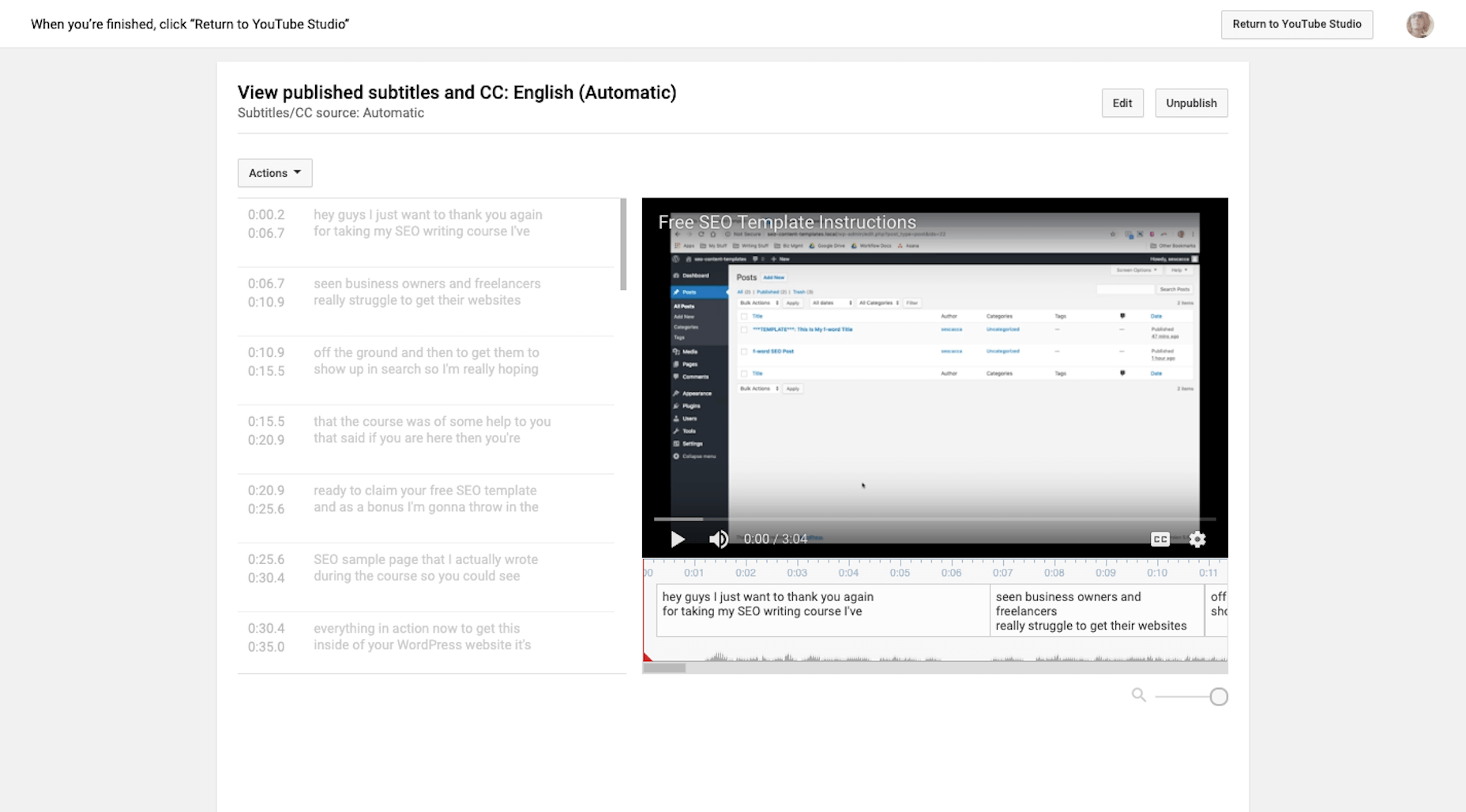Screen dimensions: 1466x812
Task: Click the 'hey guys' caption block on timeline
Action: (x=823, y=610)
